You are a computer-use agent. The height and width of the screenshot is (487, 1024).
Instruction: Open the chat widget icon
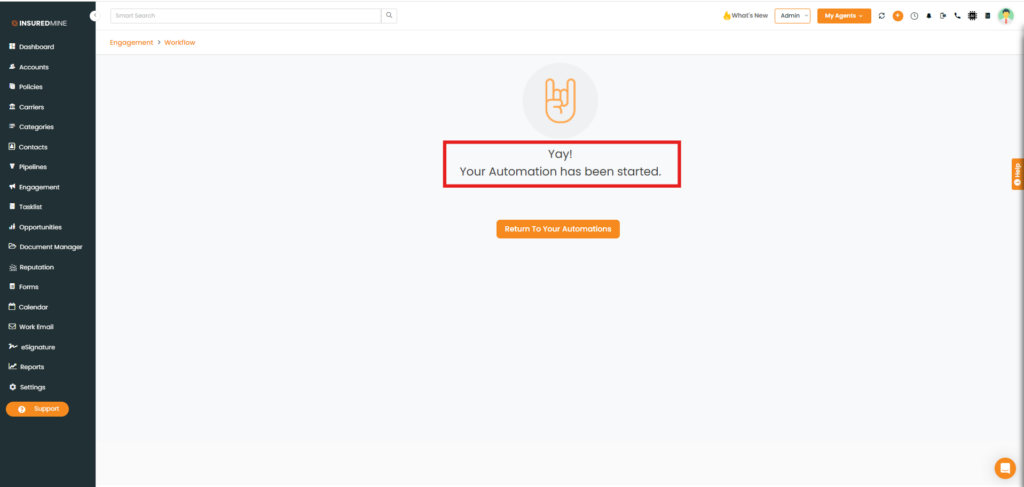(x=1004, y=467)
